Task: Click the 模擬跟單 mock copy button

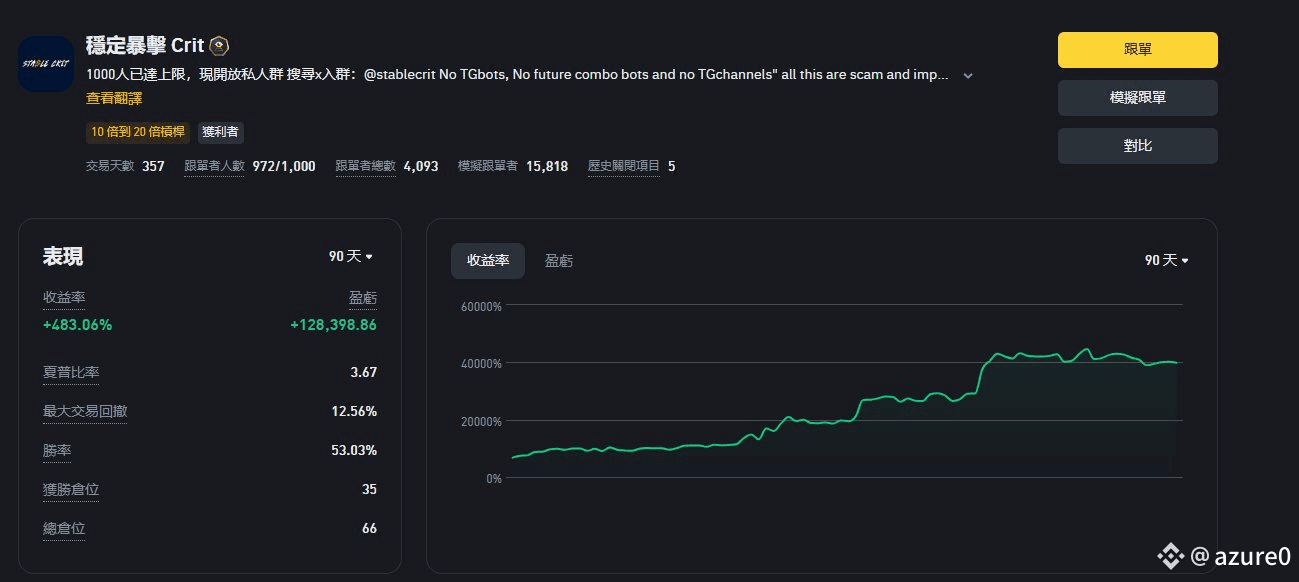Action: point(1138,98)
